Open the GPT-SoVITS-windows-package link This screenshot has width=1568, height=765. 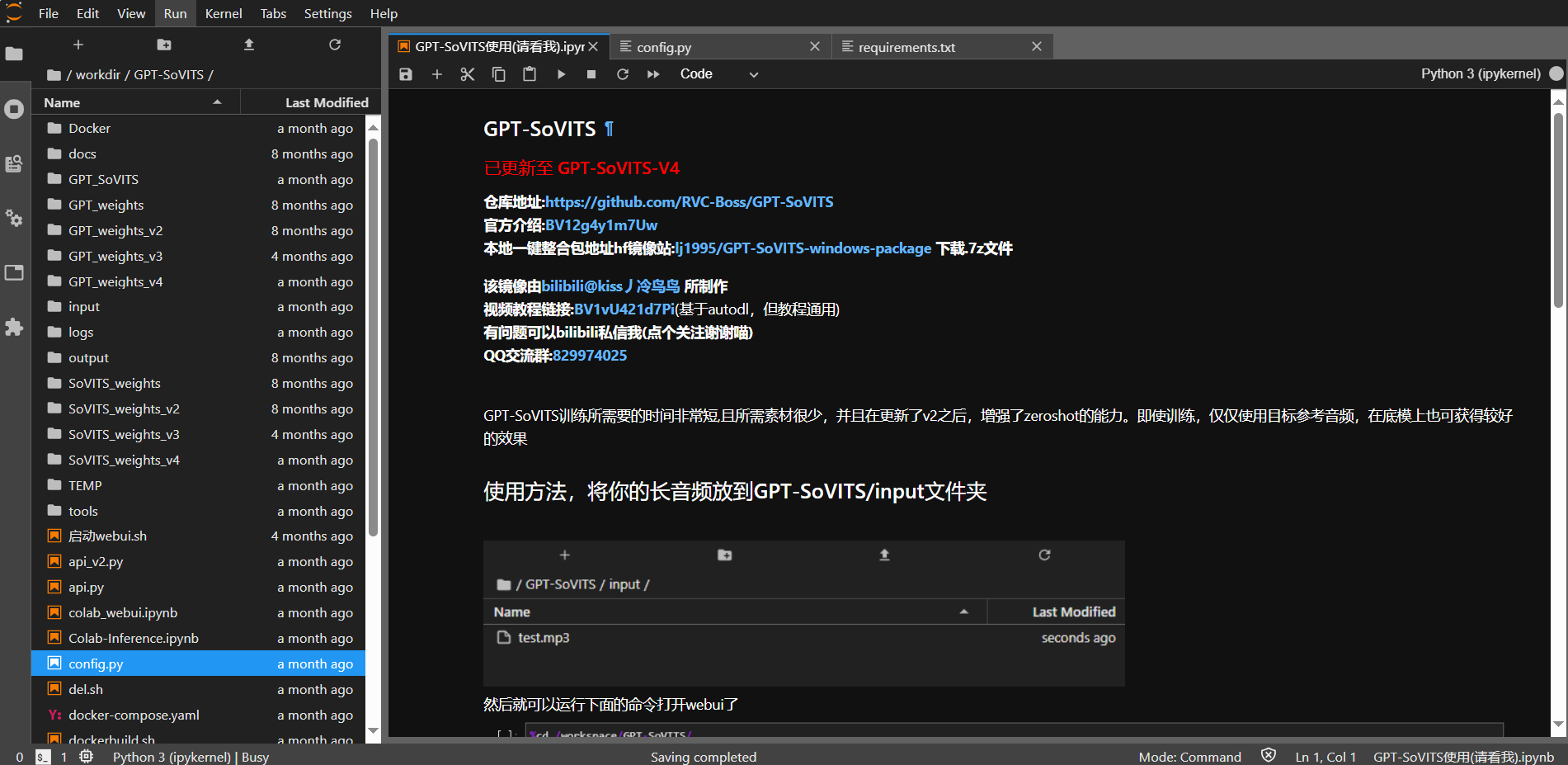803,248
